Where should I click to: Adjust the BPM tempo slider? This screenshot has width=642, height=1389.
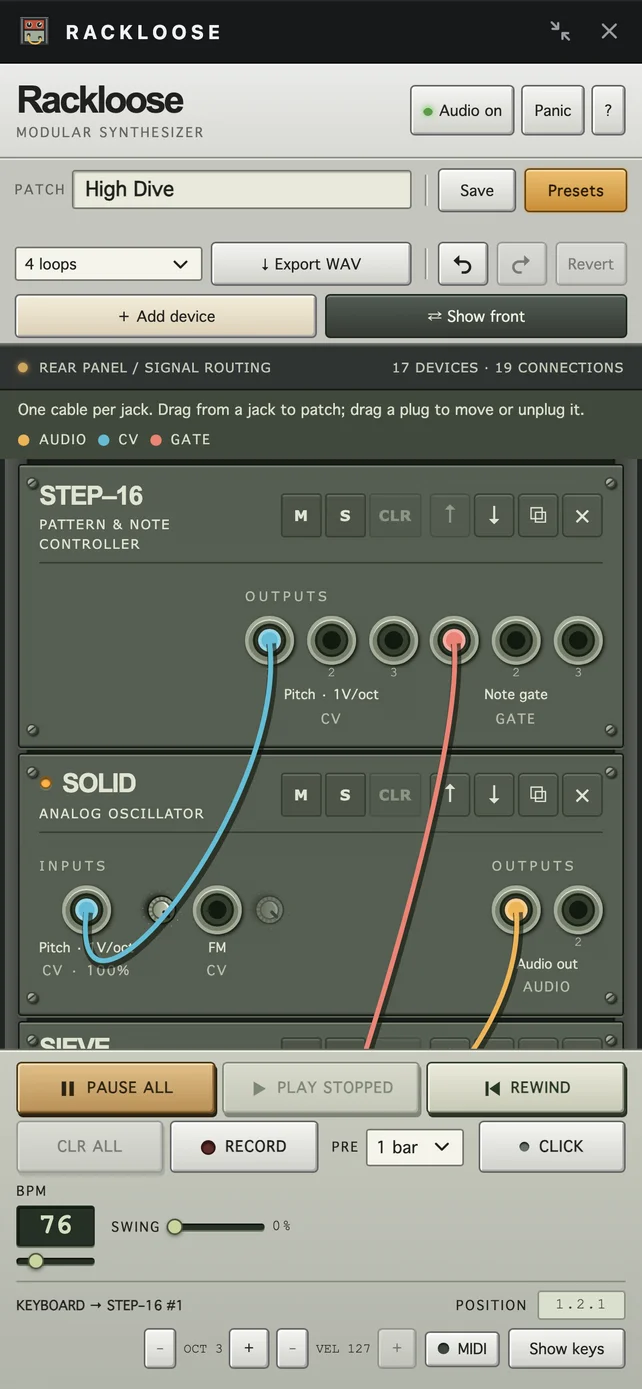[56, 1261]
